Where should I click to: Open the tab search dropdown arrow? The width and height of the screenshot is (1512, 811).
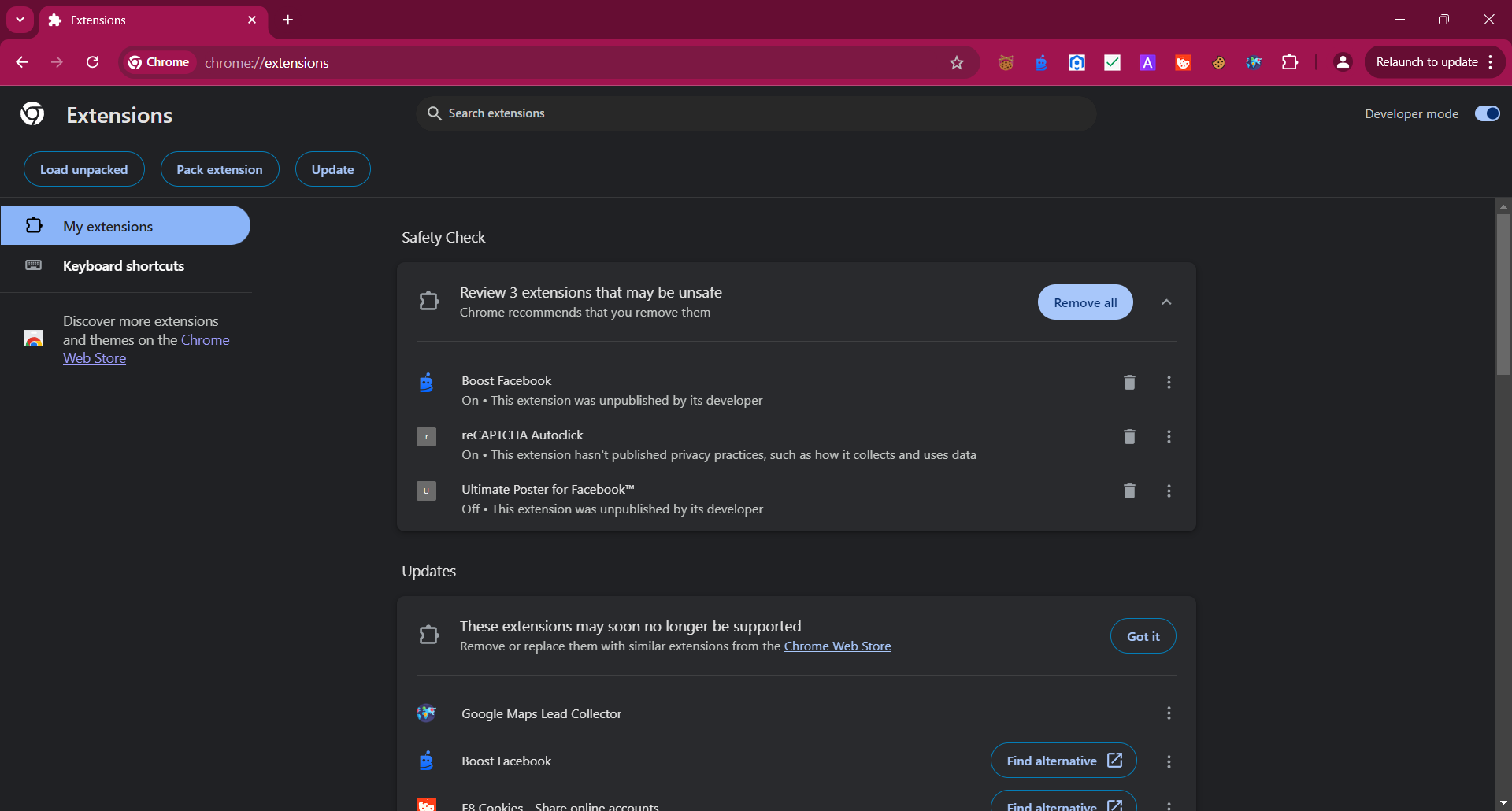click(x=20, y=20)
